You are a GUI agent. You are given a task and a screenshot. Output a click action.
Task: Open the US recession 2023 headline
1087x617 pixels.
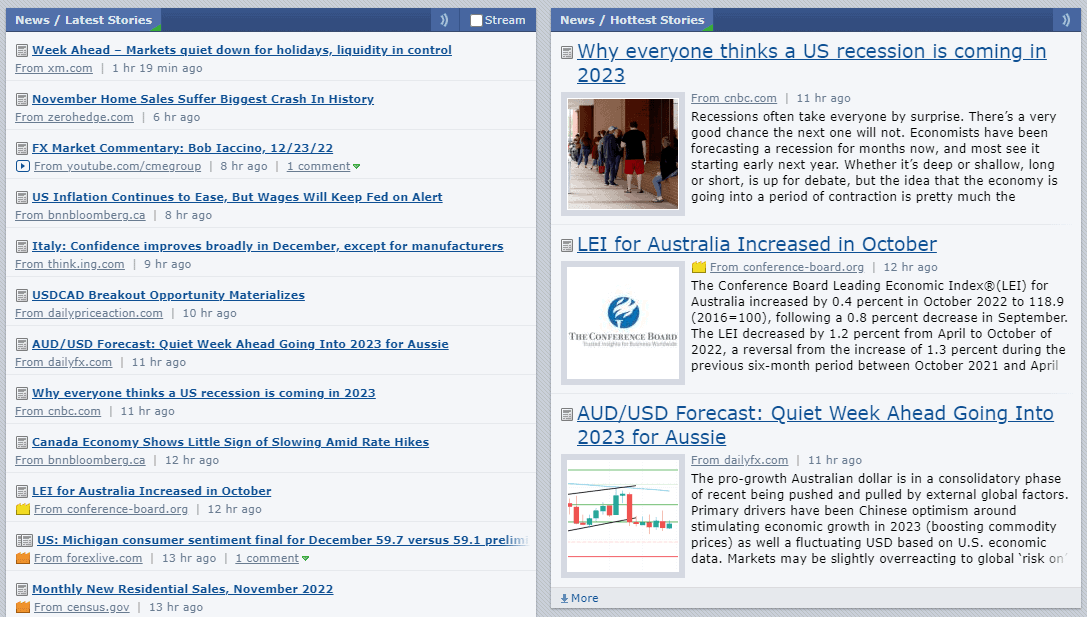click(810, 51)
